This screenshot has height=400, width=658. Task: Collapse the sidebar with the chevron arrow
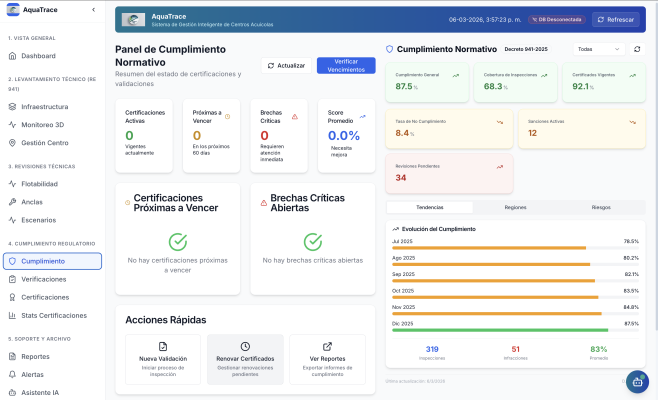(x=93, y=9)
